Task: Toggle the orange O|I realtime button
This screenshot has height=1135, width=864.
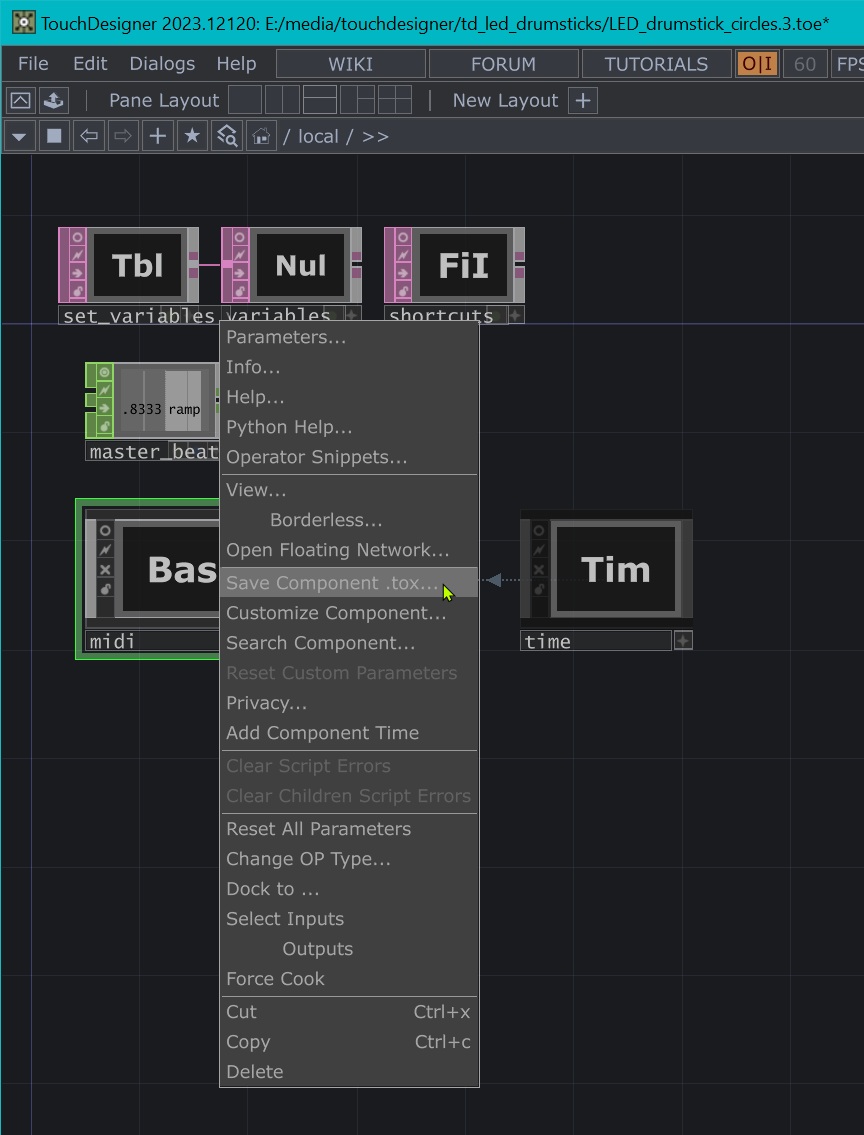Action: [758, 64]
